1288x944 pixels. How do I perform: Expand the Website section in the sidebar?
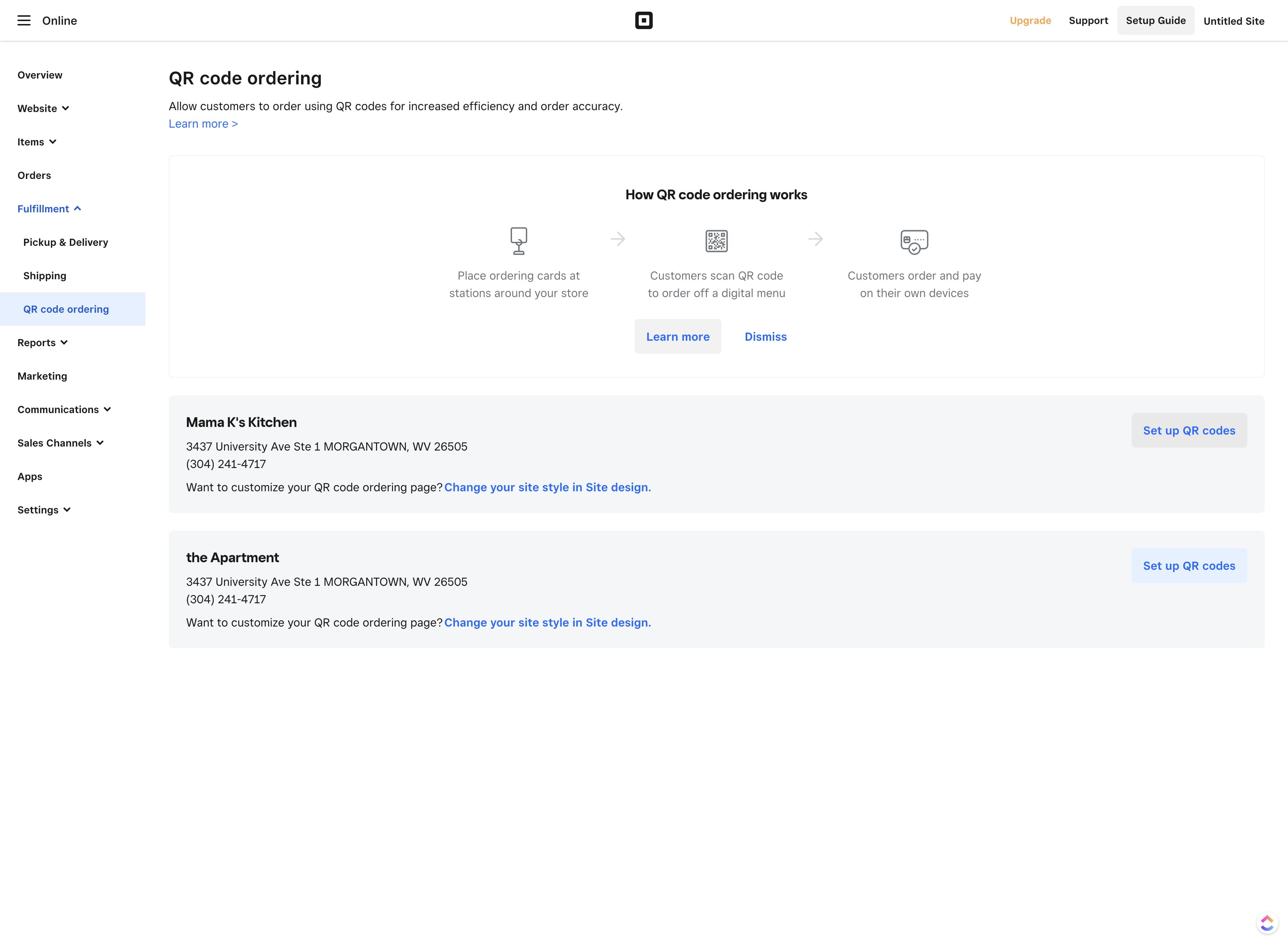tap(43, 108)
